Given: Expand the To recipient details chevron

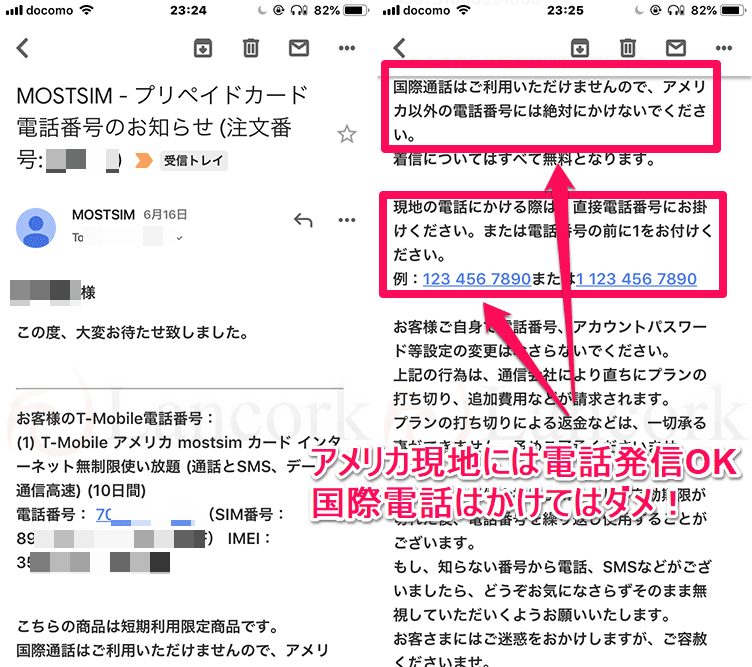Looking at the screenshot, I should (179, 238).
